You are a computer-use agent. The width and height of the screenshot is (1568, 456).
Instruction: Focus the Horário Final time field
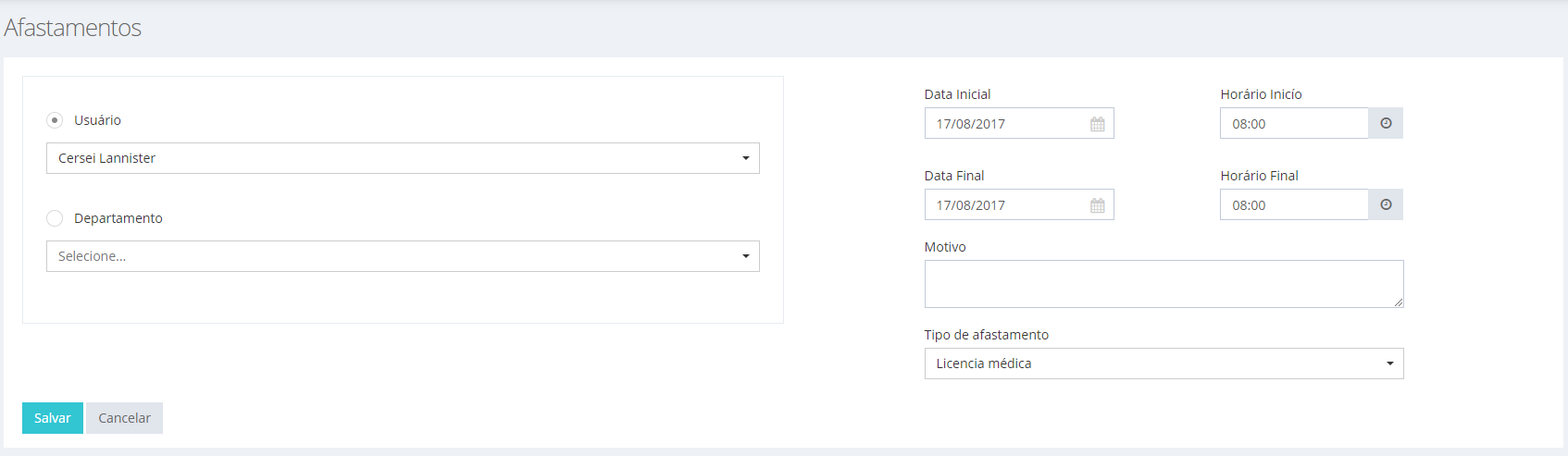click(1294, 204)
